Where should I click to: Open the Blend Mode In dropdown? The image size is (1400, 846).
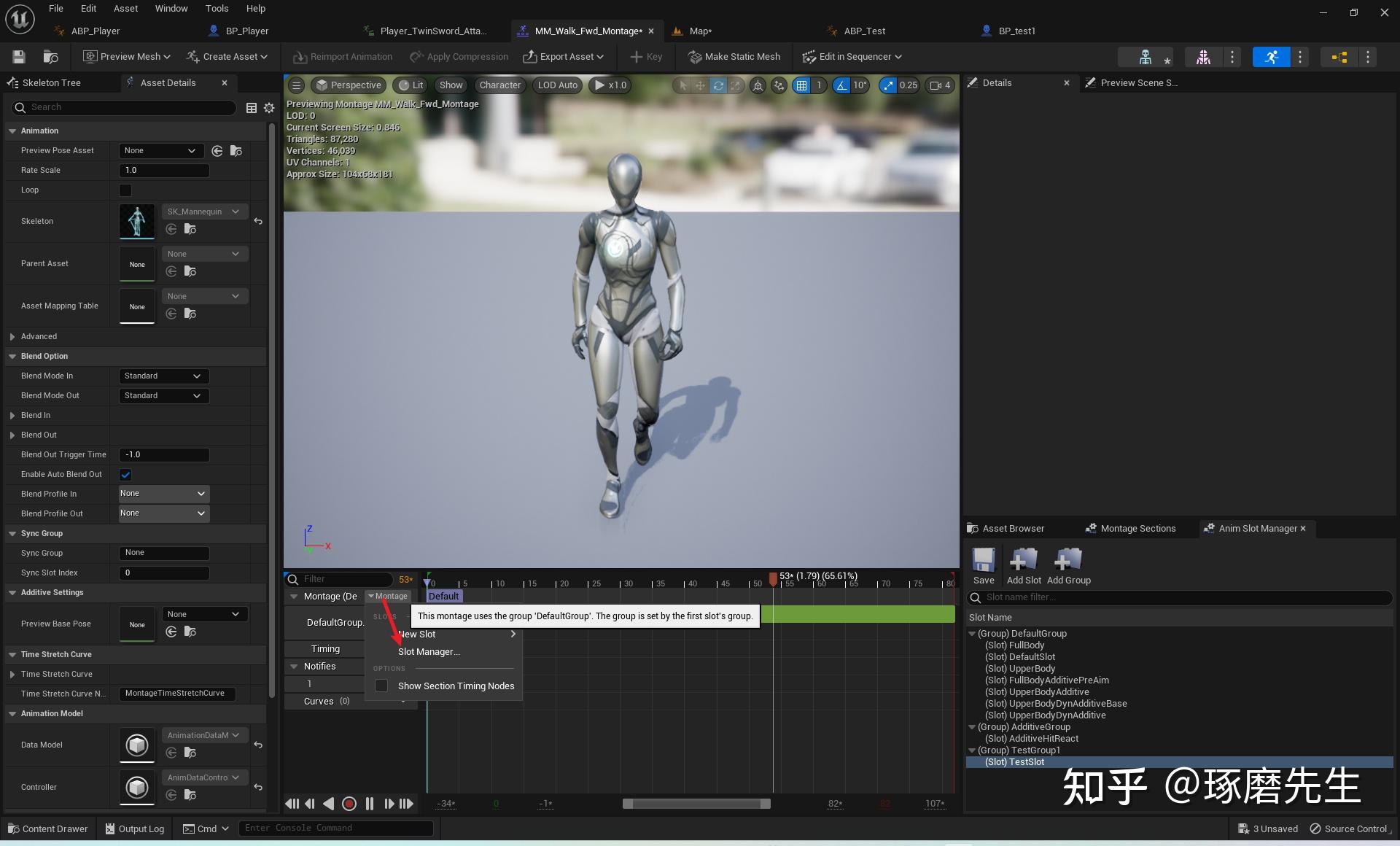[x=163, y=376]
